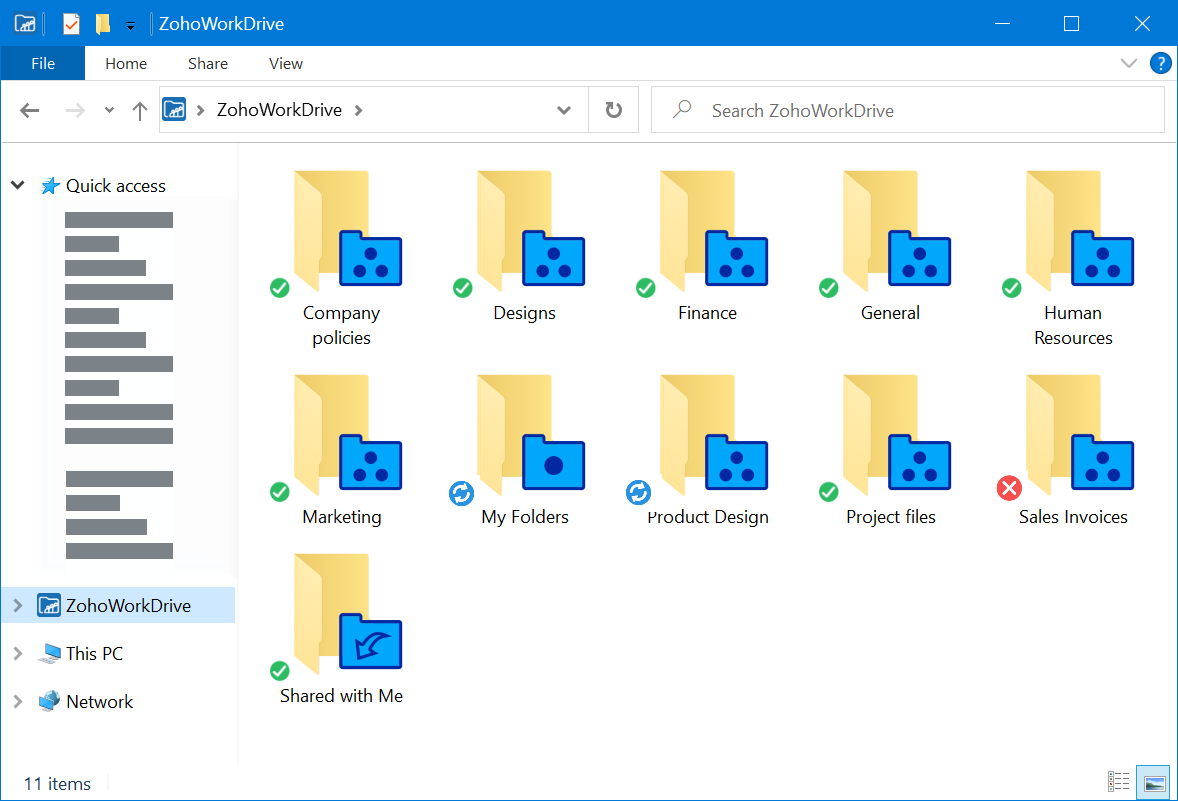Expand the ribbon with the chevron

[x=1128, y=63]
